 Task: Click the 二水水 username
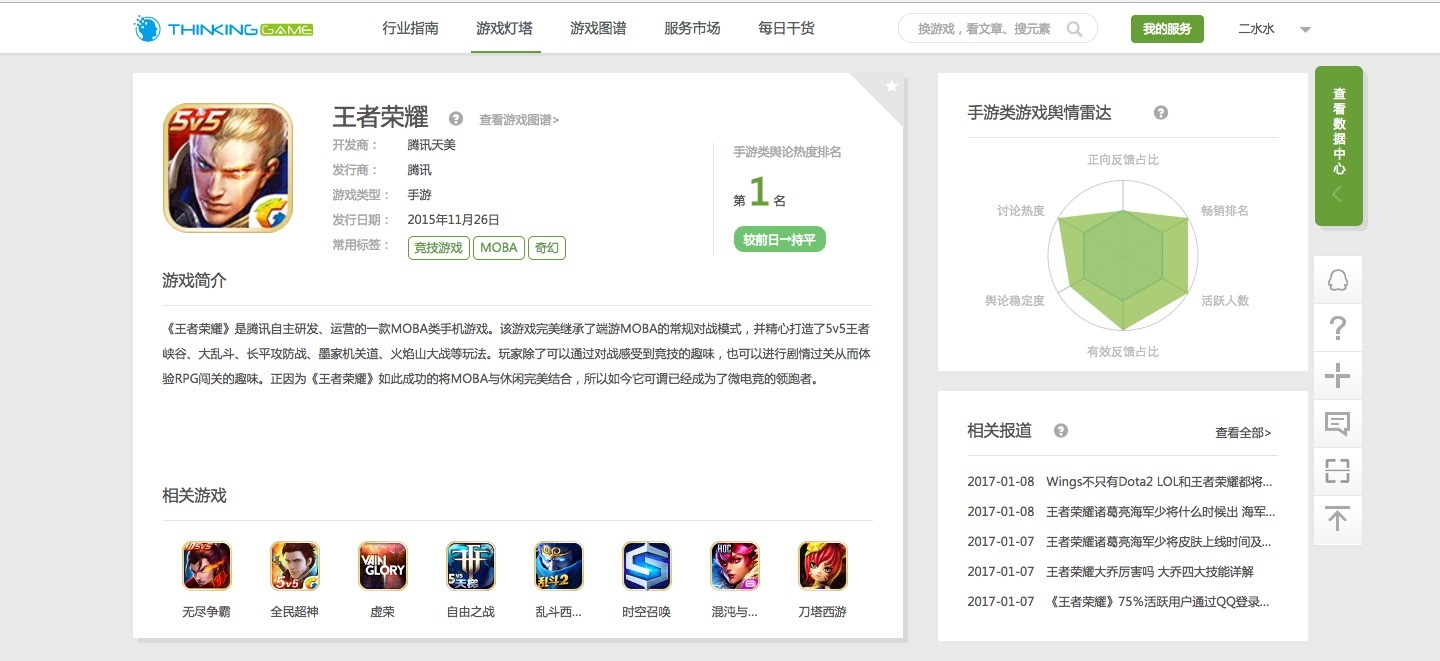pyautogui.click(x=1256, y=29)
